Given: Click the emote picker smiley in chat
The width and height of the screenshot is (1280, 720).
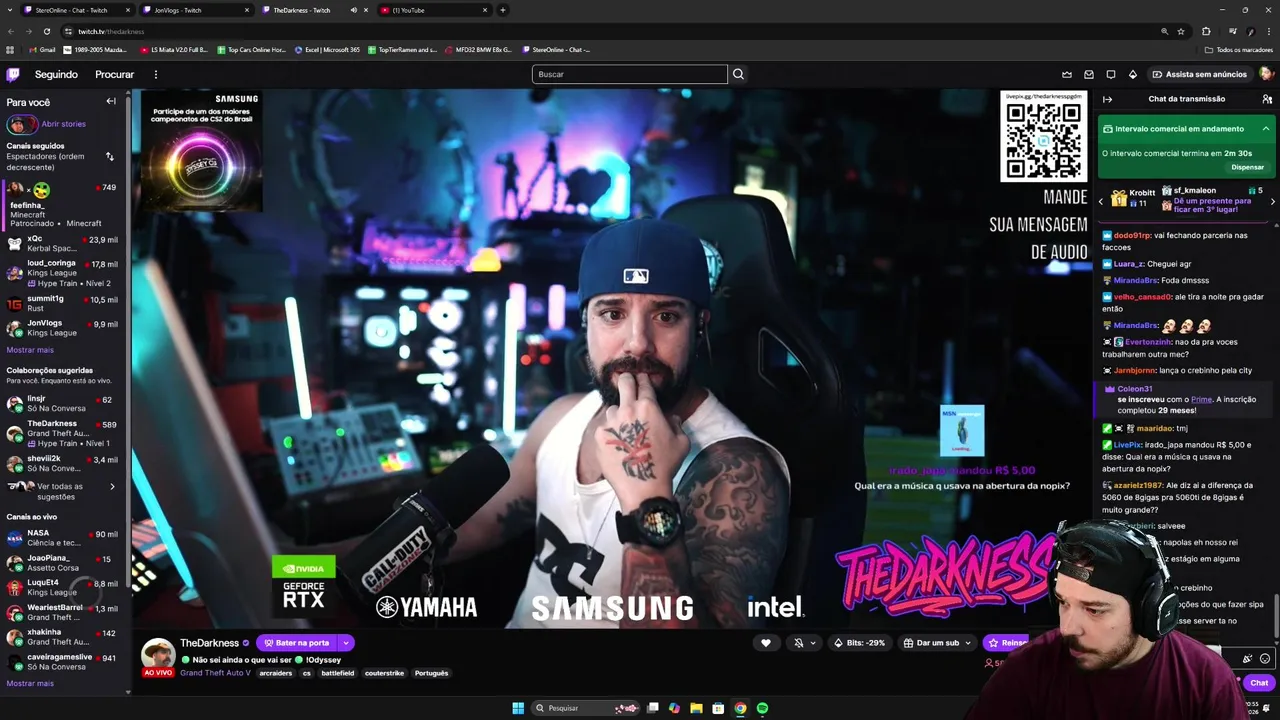Looking at the screenshot, I should 1265,659.
